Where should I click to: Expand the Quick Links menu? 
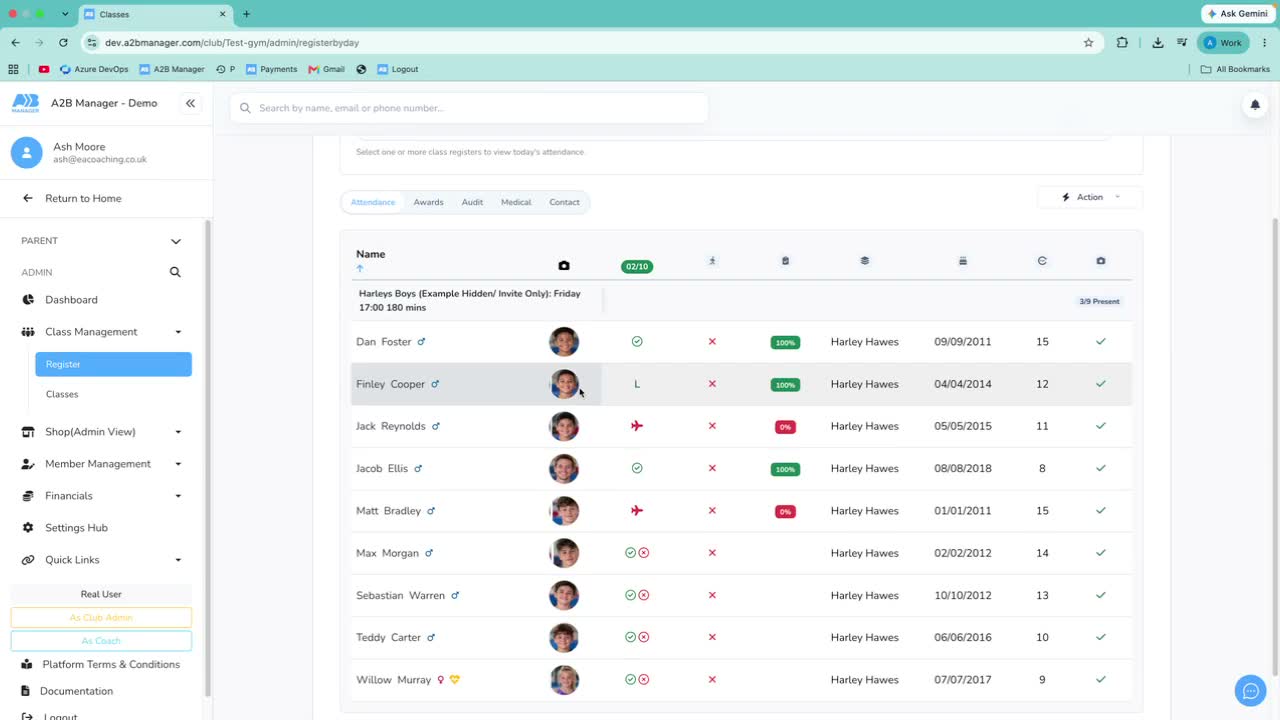pyautogui.click(x=178, y=560)
